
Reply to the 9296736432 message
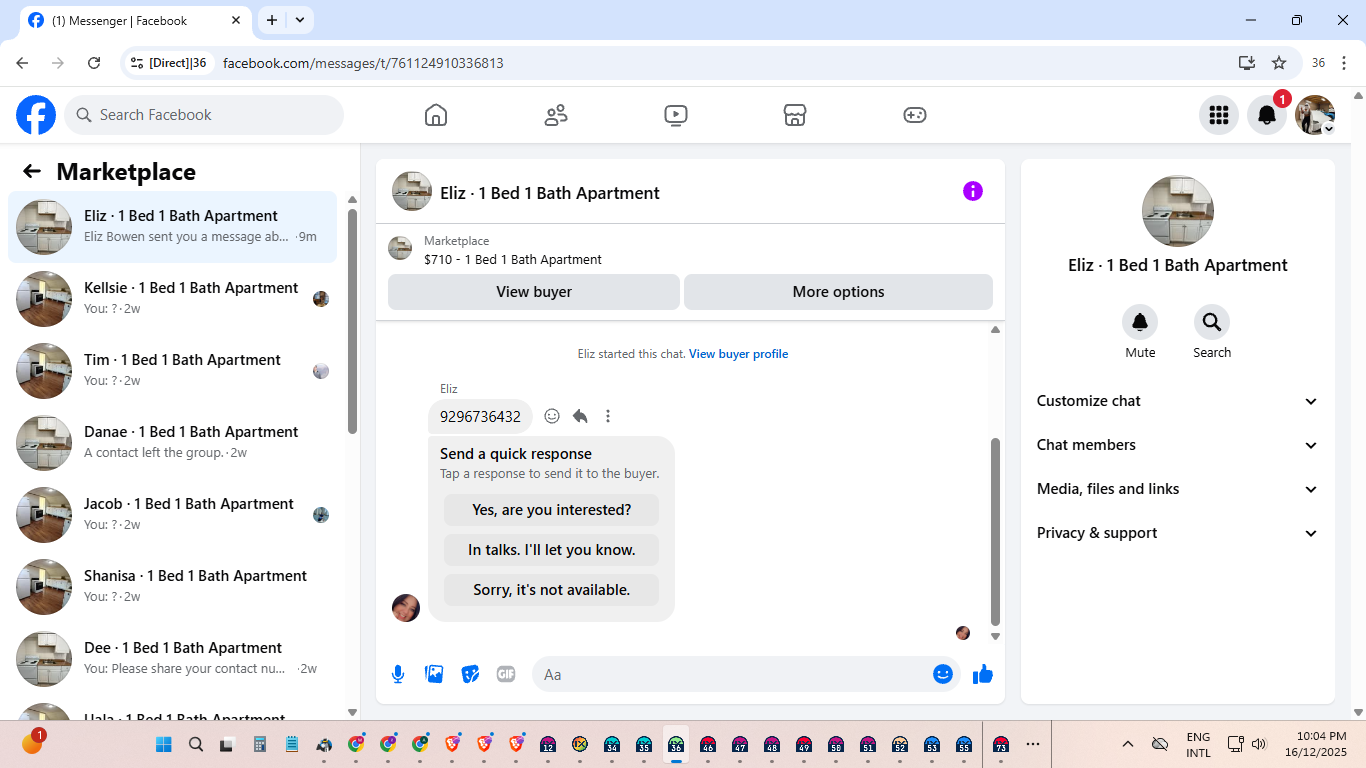tap(580, 416)
